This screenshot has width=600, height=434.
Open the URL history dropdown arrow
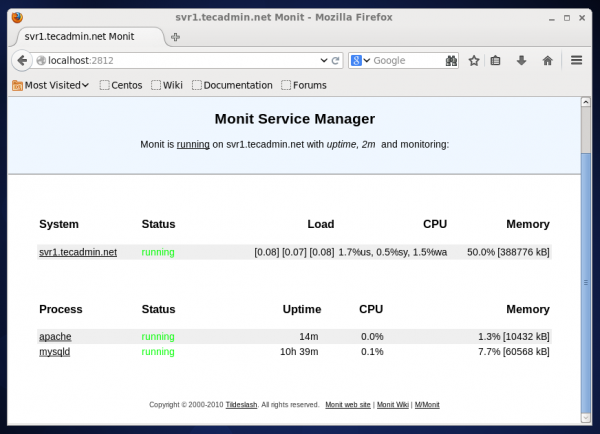(322, 60)
